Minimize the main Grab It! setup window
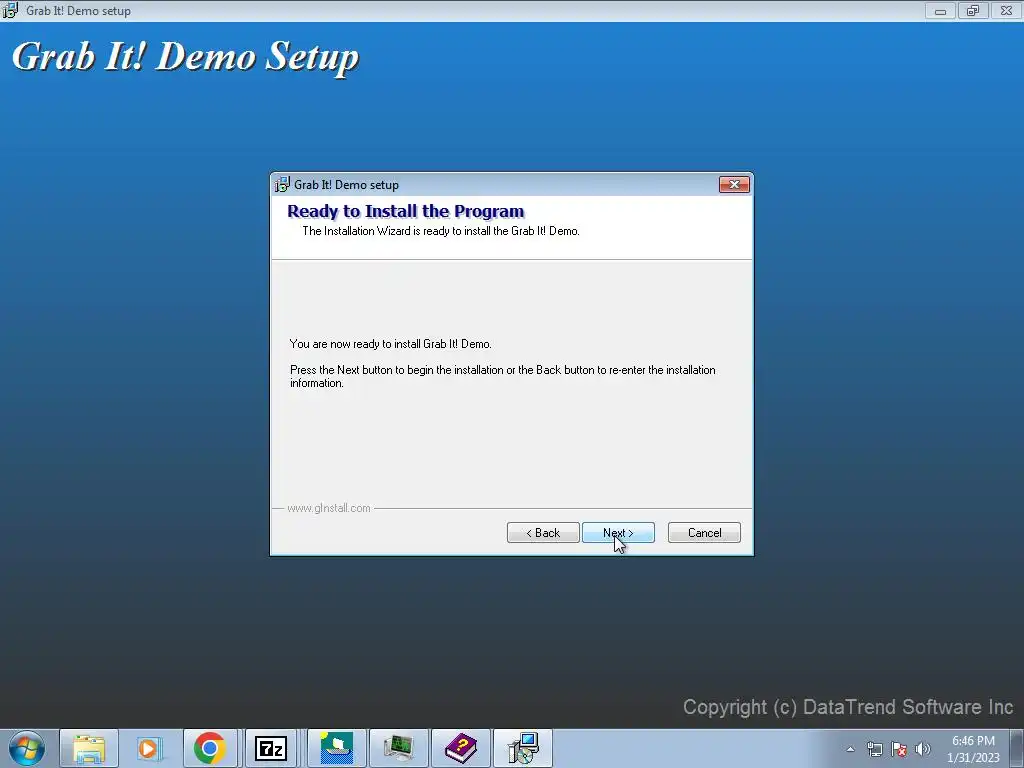The width and height of the screenshot is (1024, 768). [x=940, y=10]
